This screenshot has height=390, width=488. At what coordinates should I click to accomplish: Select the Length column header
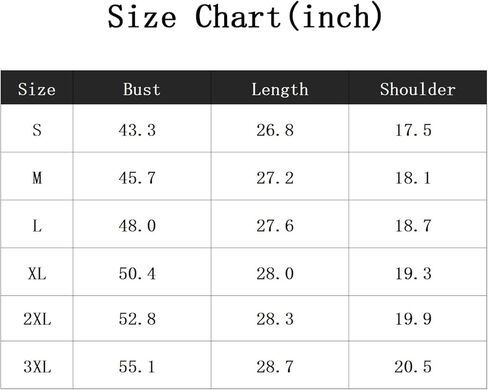pyautogui.click(x=280, y=90)
